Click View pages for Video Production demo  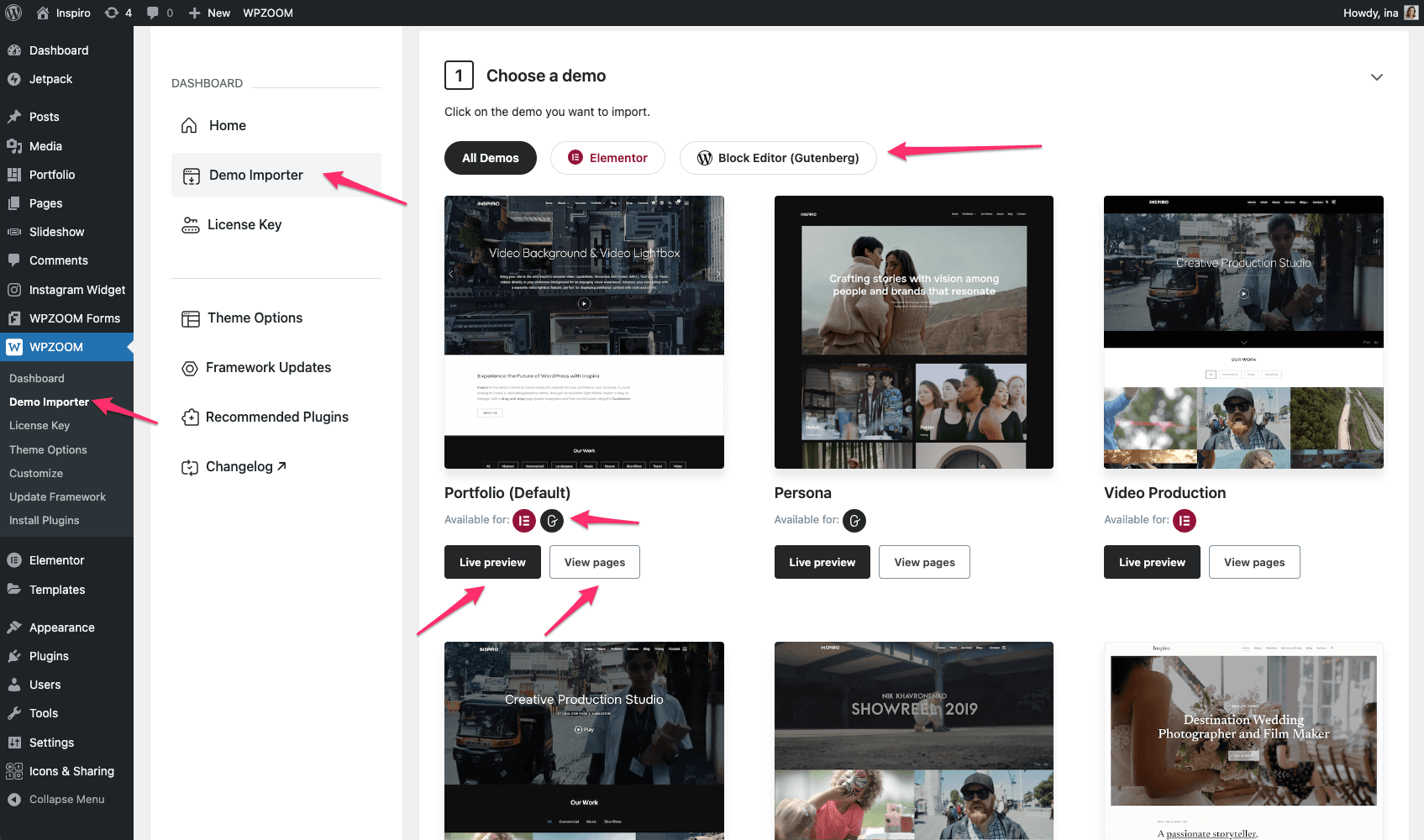(1253, 562)
